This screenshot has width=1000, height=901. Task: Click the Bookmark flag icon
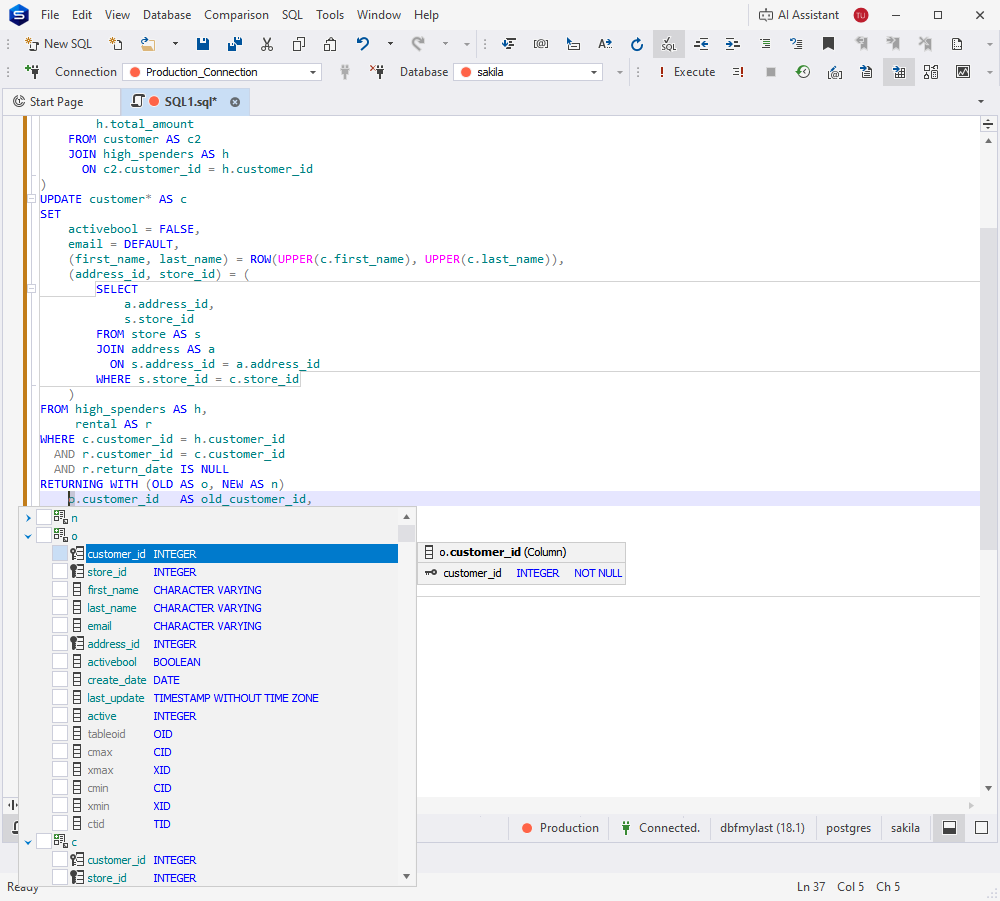click(828, 44)
